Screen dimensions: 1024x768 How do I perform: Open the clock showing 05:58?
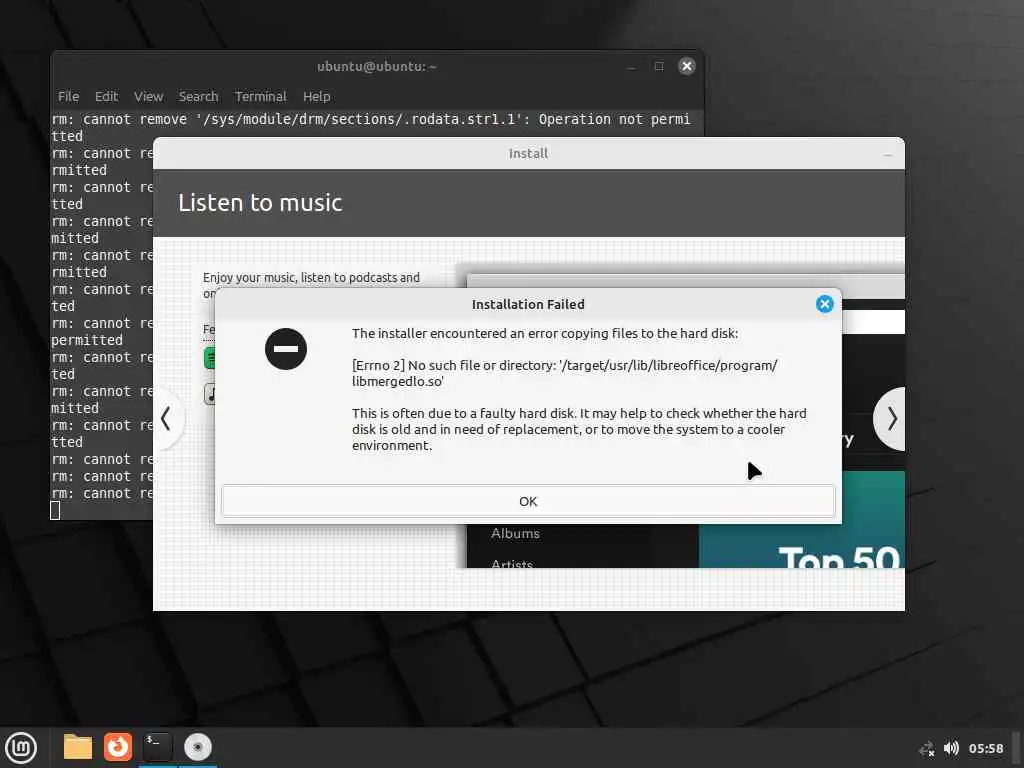tap(985, 748)
